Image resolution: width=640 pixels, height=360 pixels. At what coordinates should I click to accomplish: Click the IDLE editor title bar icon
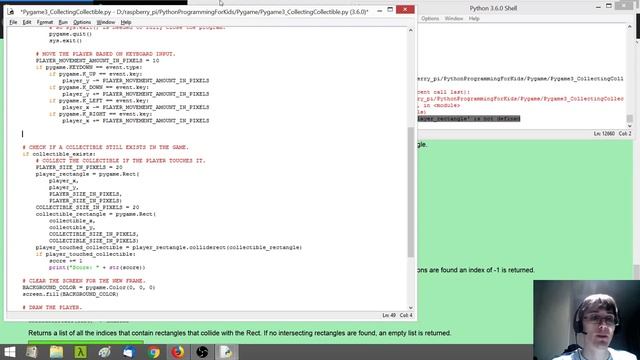[x=11, y=11]
